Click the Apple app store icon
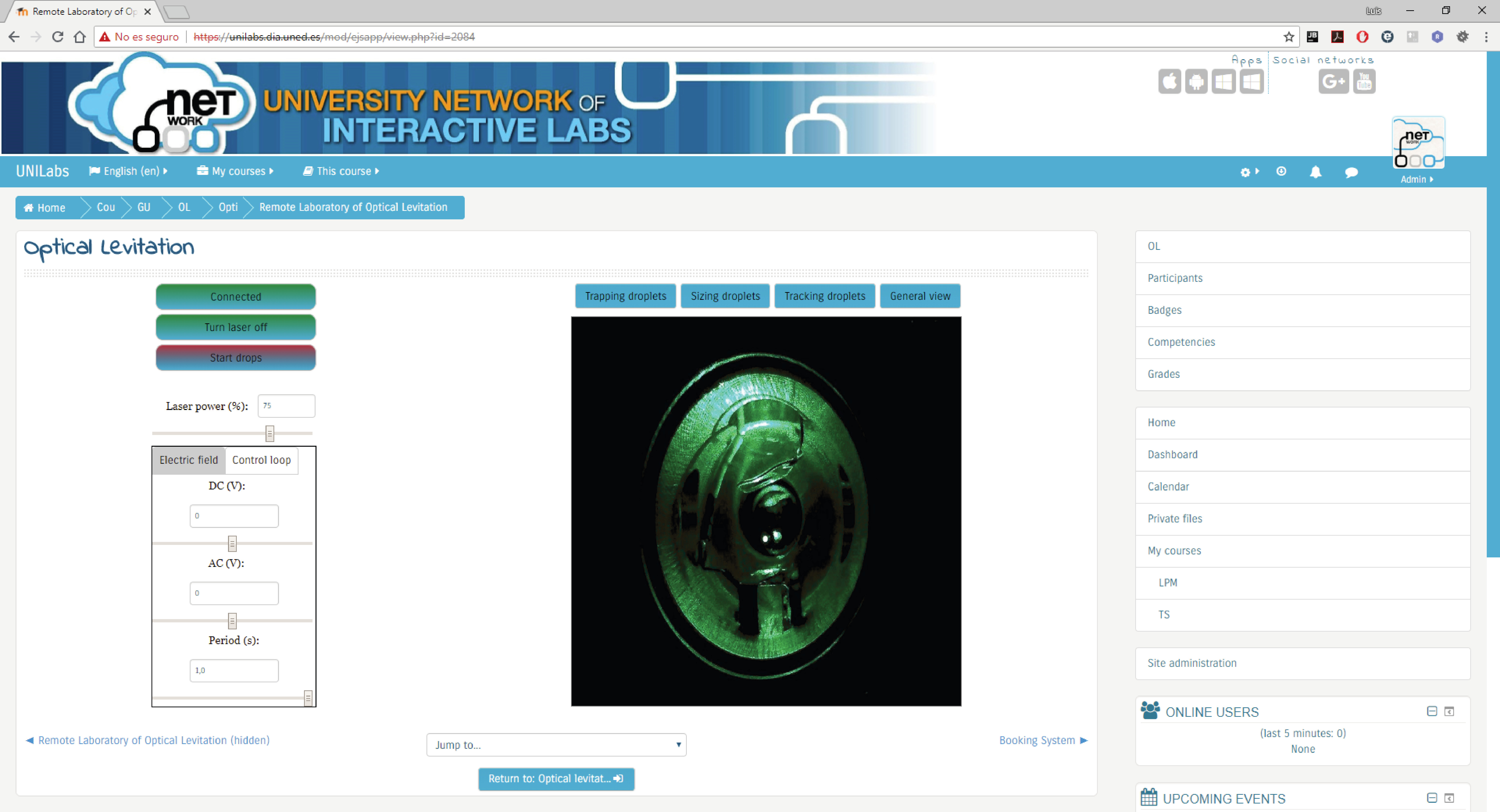This screenshot has width=1500, height=812. click(1169, 81)
